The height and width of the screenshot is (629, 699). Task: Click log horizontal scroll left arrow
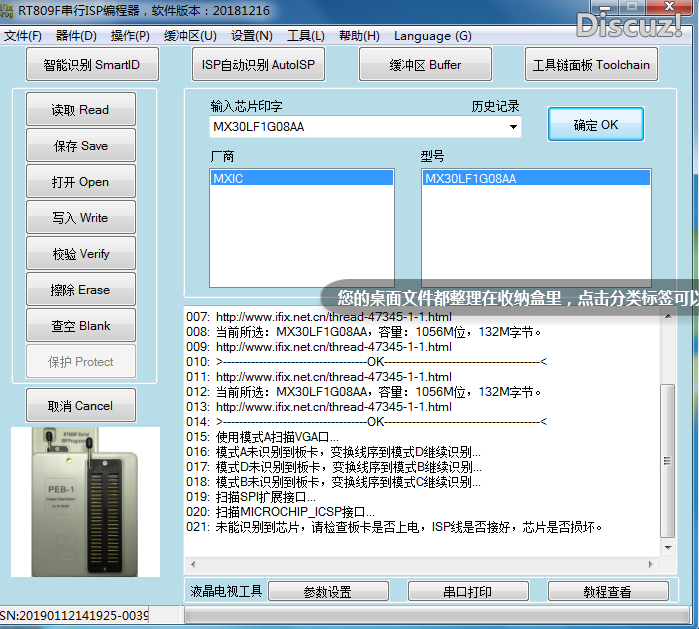[193, 564]
